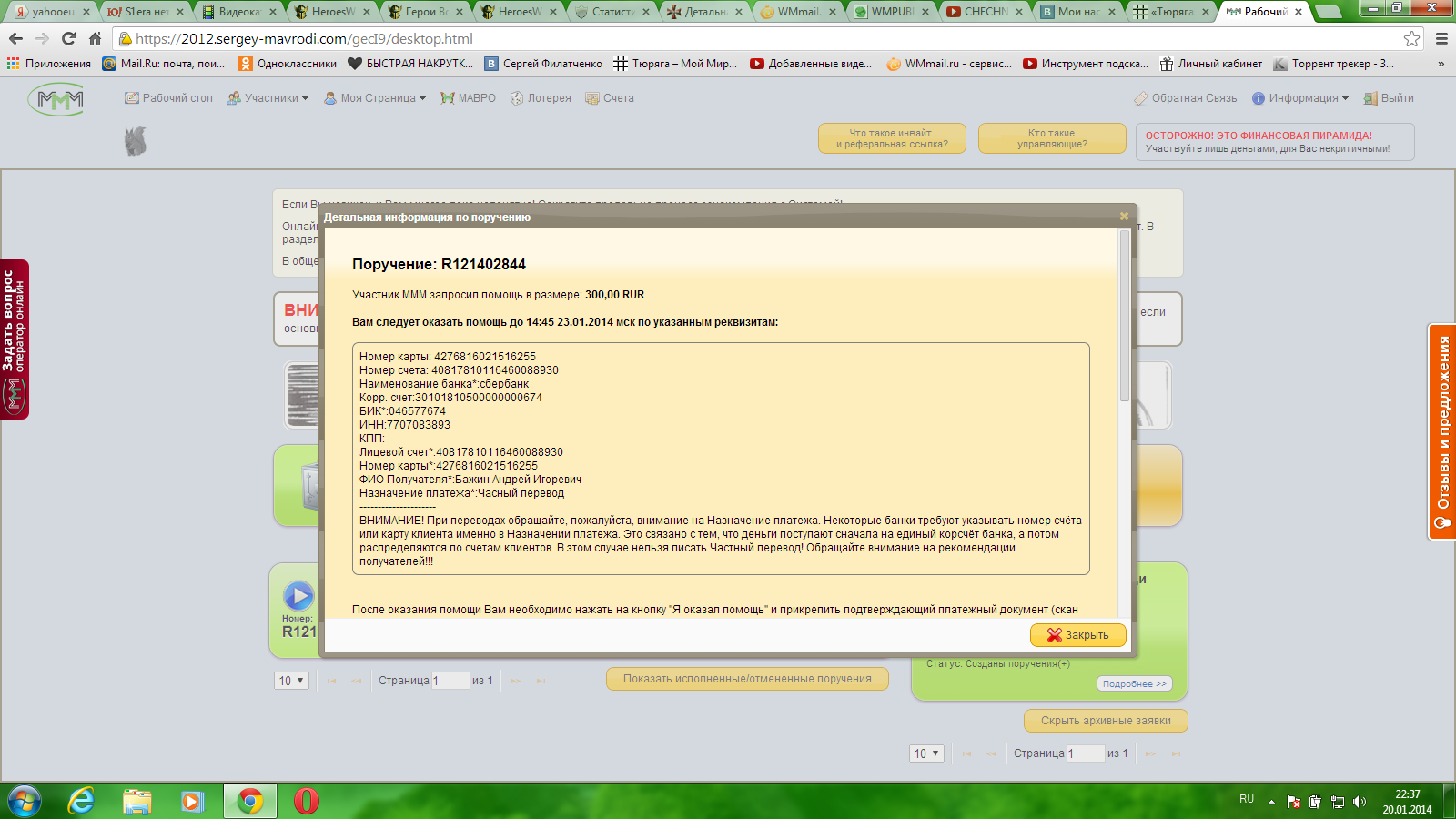Open Windows Explorer taskbar icon

[x=136, y=801]
